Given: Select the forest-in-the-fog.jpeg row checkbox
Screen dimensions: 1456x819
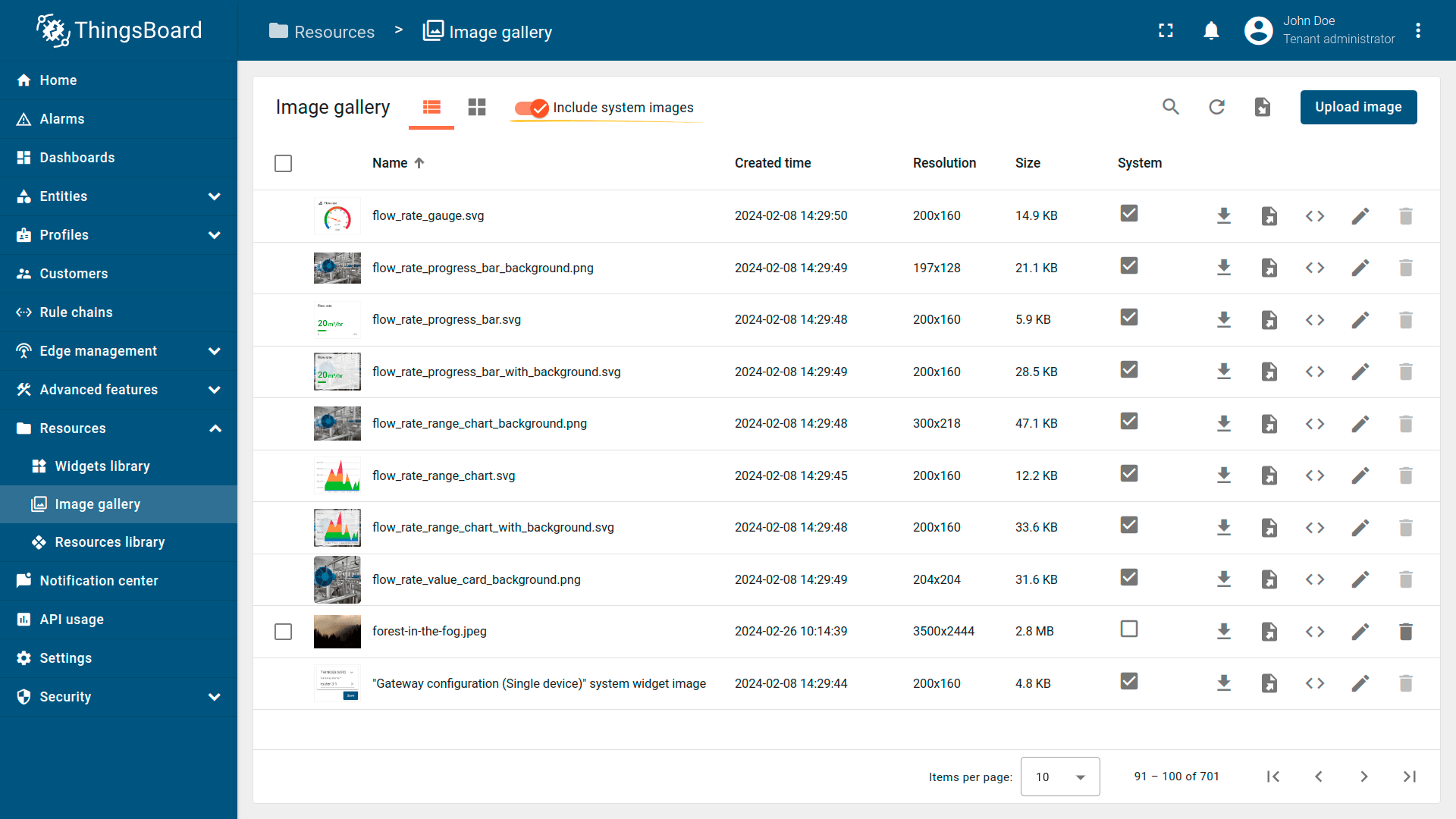Looking at the screenshot, I should coord(283,632).
